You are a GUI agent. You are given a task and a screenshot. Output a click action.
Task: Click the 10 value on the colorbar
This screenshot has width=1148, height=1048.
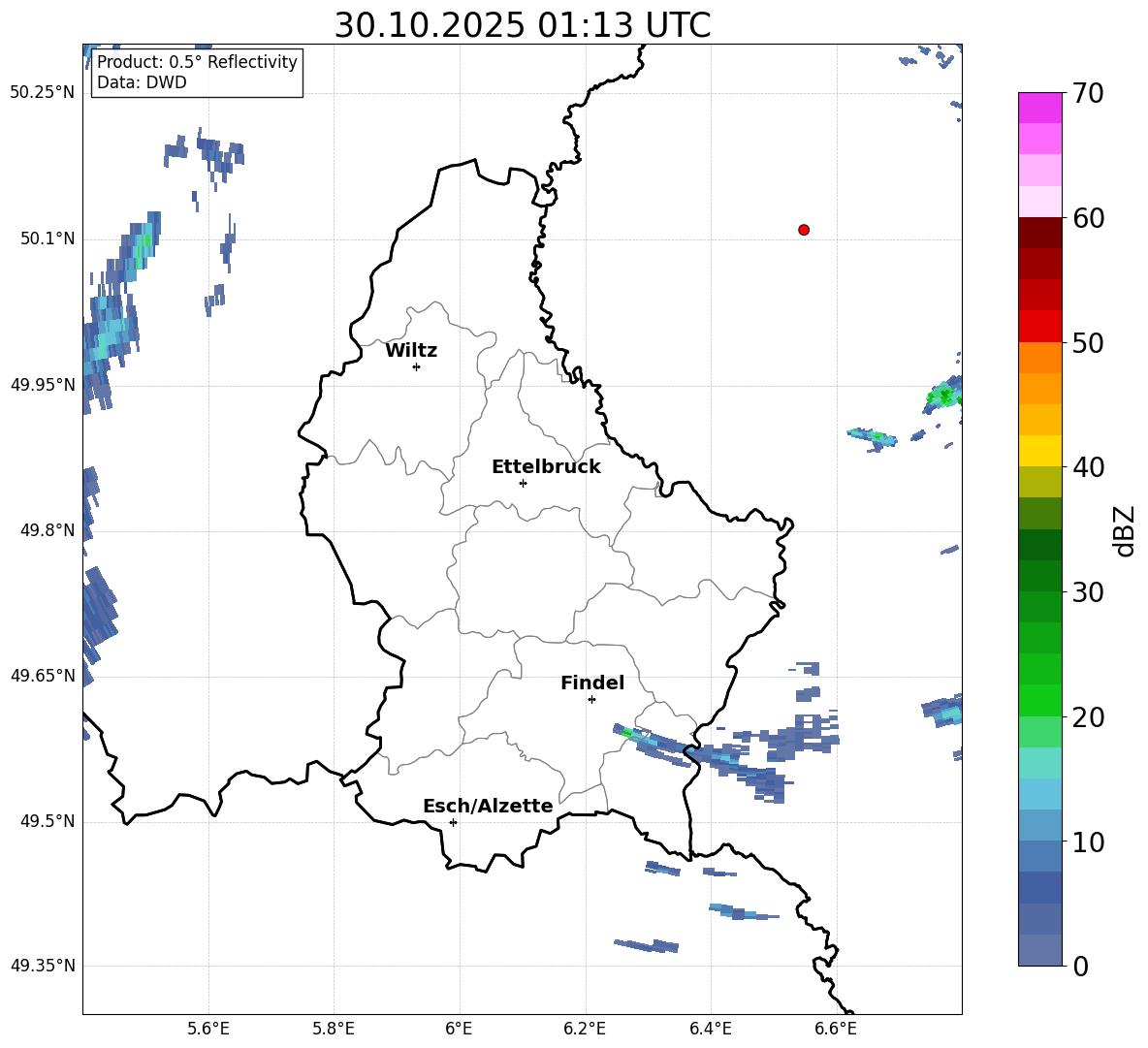[x=1088, y=842]
